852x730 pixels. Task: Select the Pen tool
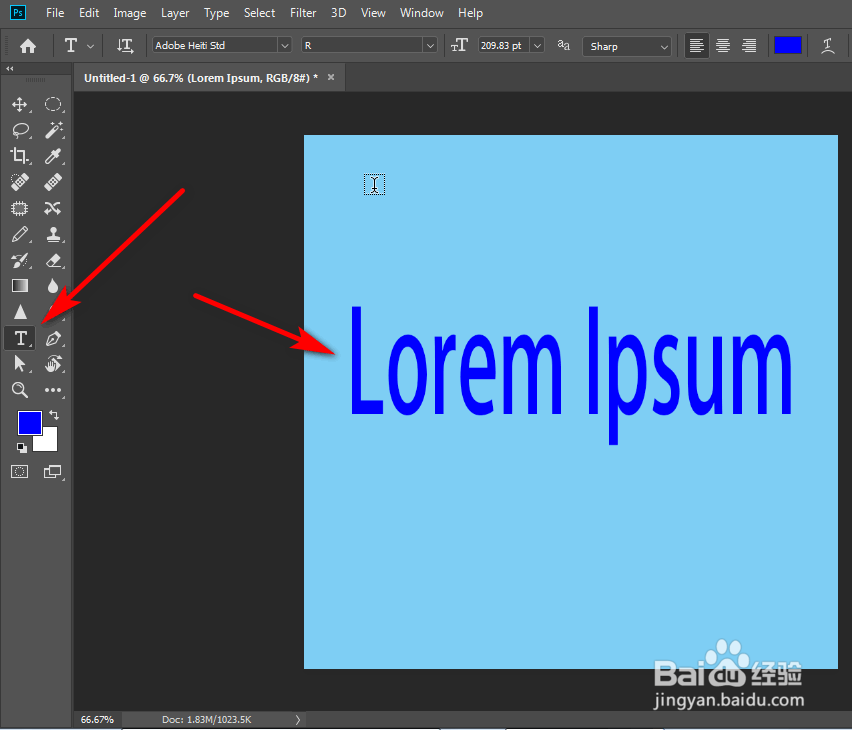click(x=53, y=338)
